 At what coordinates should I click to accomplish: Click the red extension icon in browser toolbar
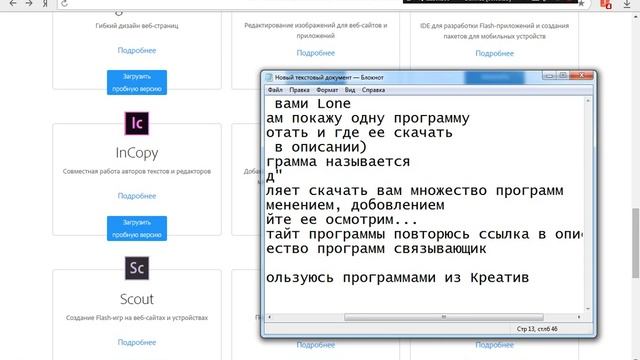(606, 4)
